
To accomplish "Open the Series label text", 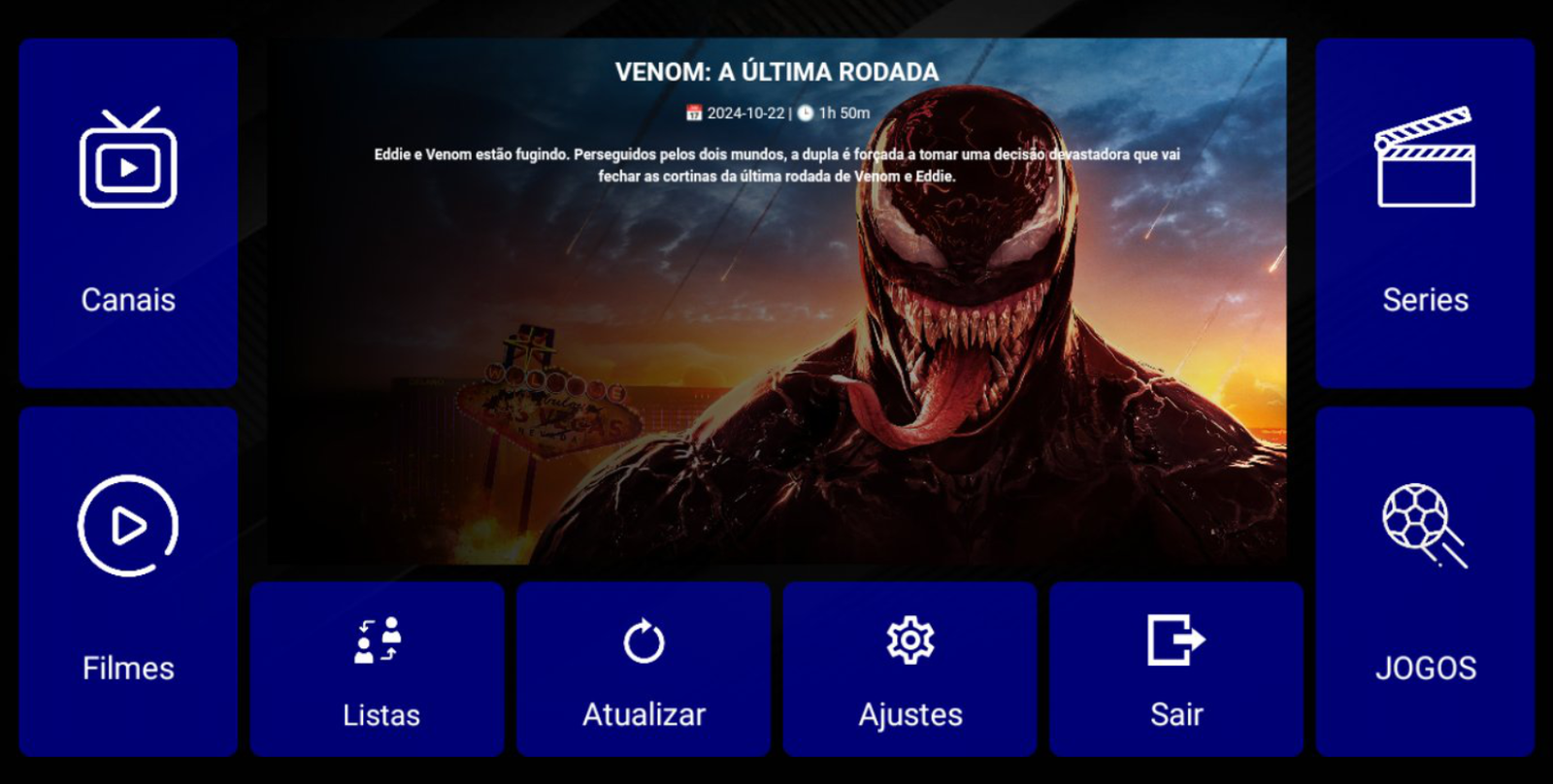I will click(1425, 300).
